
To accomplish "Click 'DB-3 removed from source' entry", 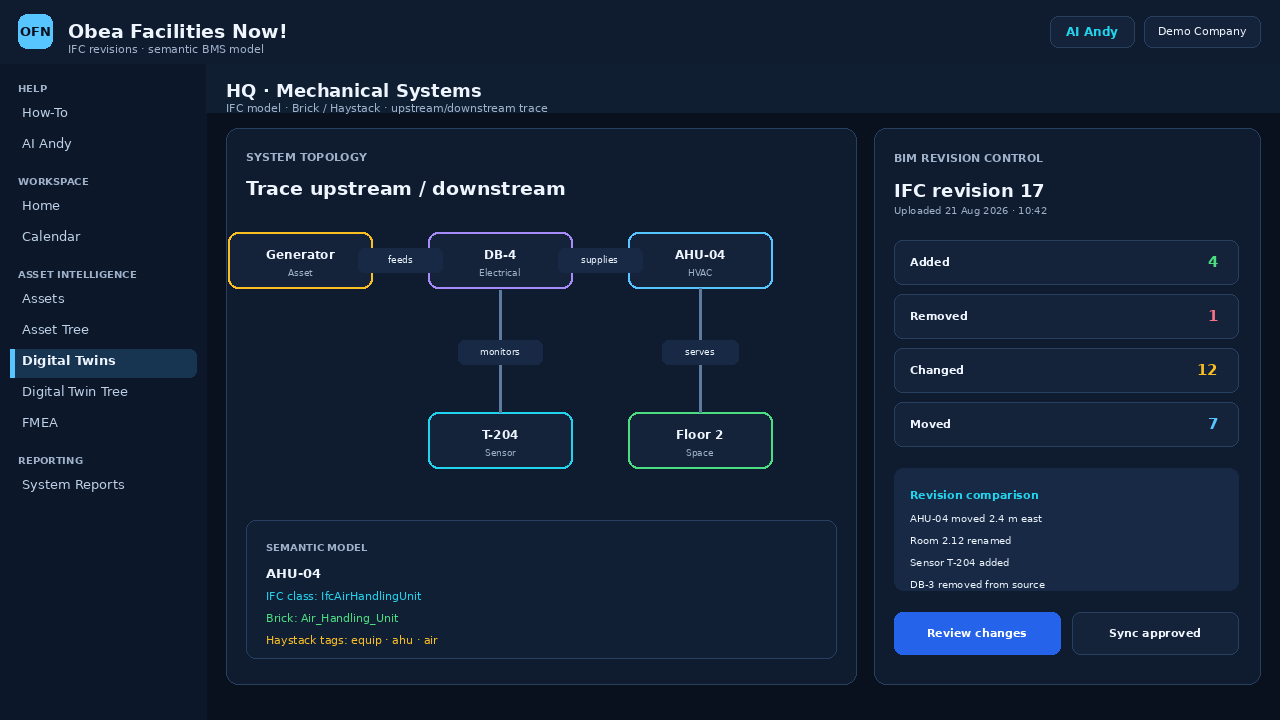I will pyautogui.click(x=977, y=585).
